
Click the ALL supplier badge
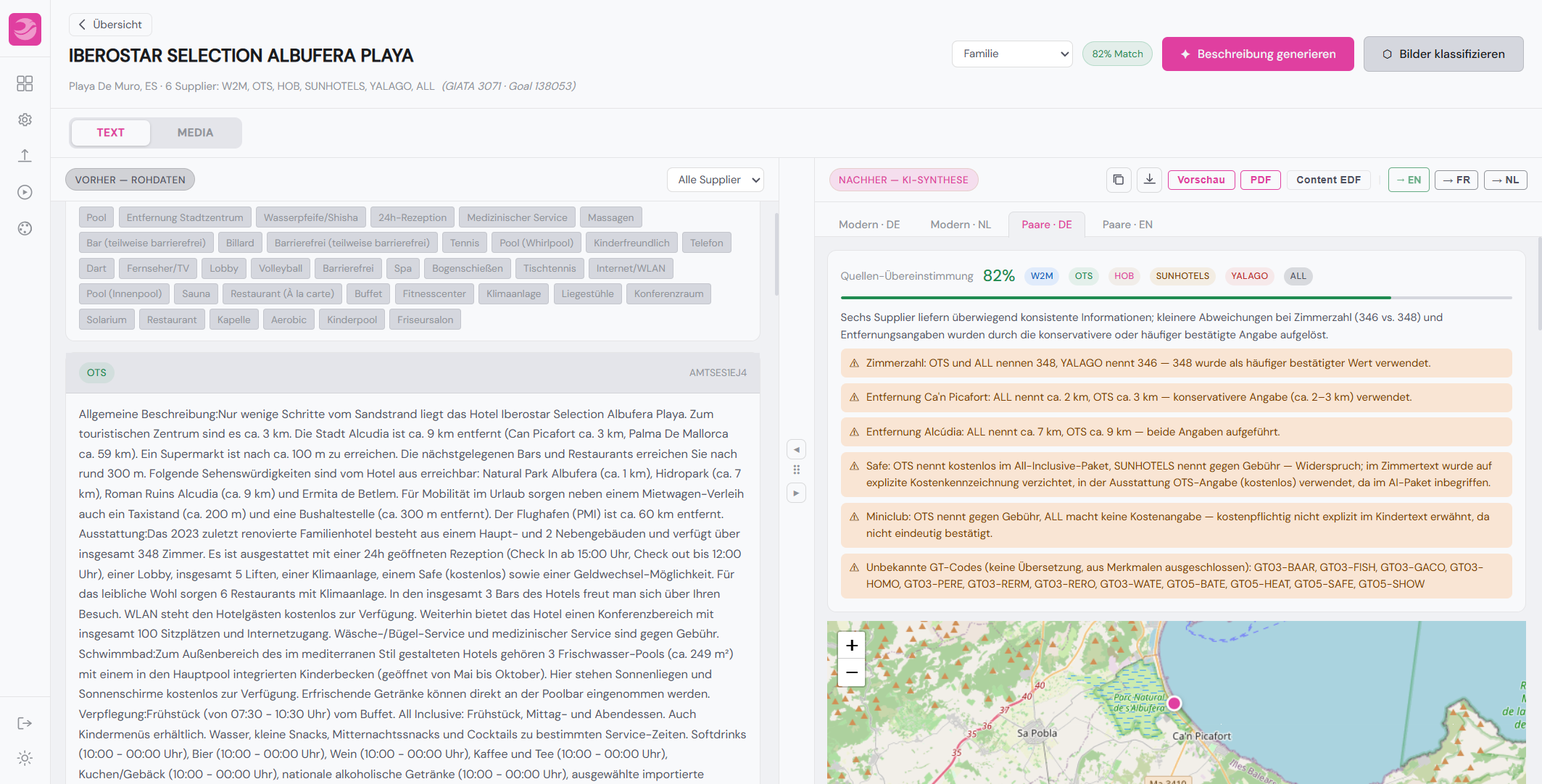tap(1298, 276)
